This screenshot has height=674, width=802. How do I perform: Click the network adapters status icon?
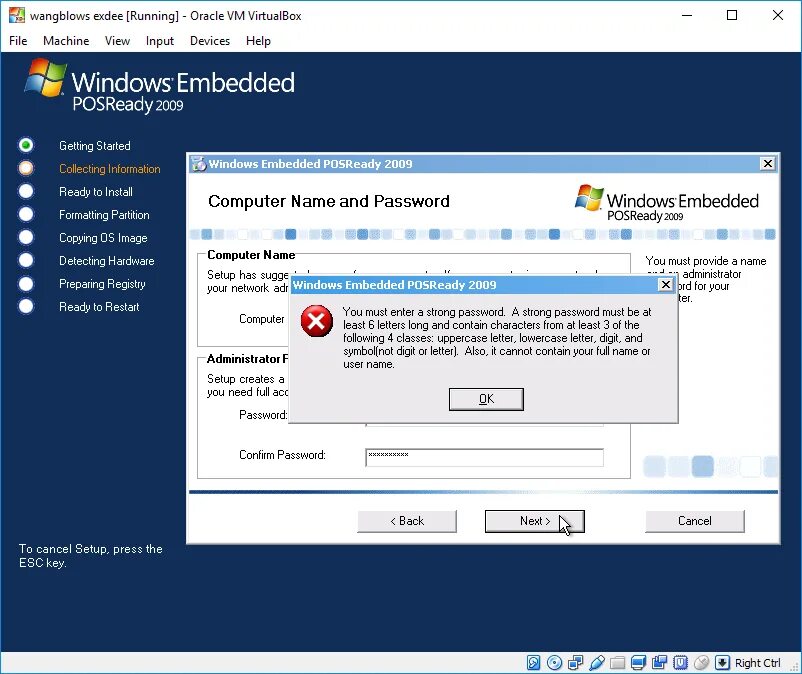pos(575,663)
